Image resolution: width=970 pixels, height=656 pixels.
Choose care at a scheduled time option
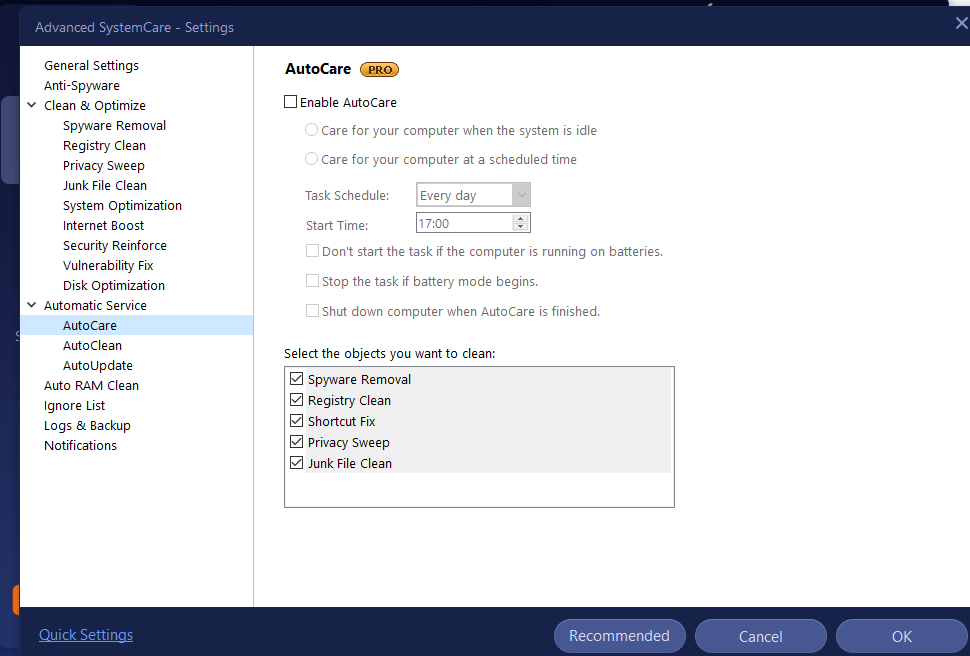pyautogui.click(x=312, y=159)
